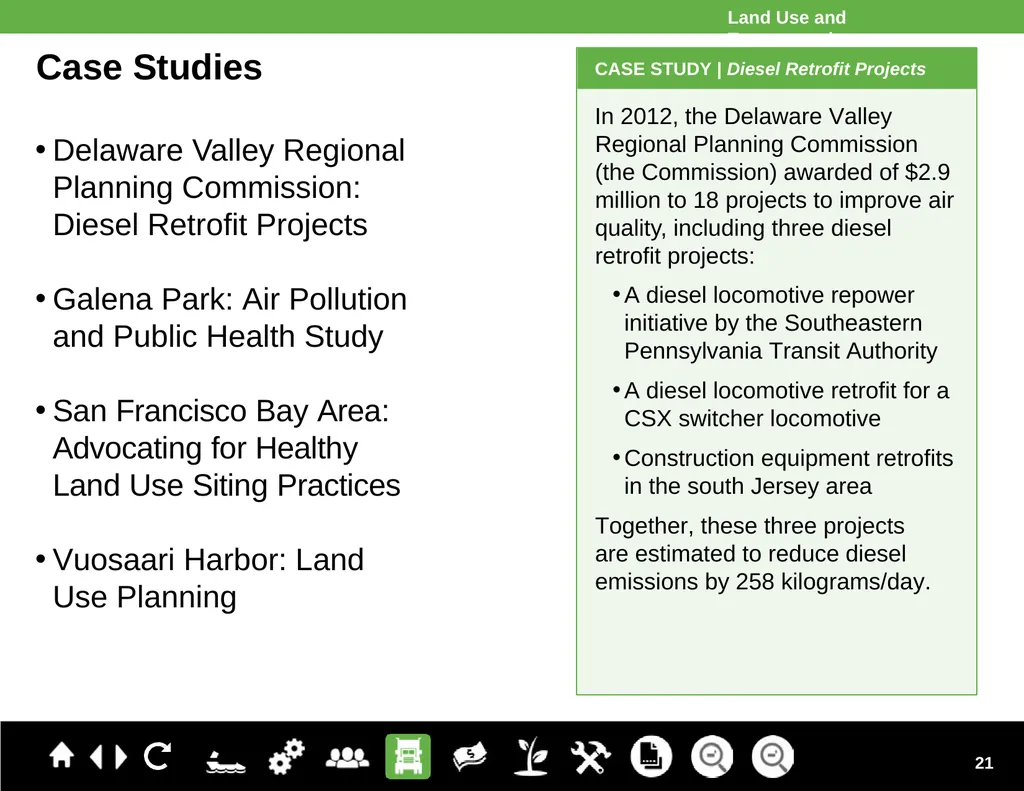Click the 'CSX switcher locomotive' bullet text

pyautogui.click(x=780, y=404)
